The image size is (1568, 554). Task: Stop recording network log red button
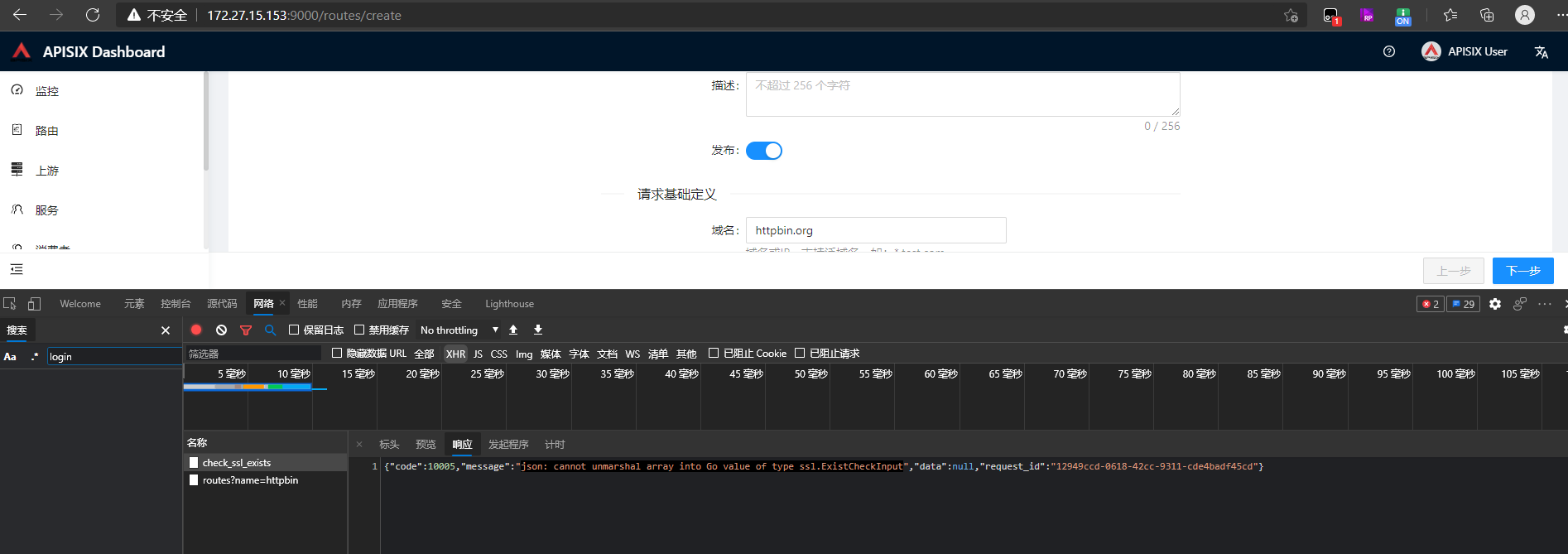[x=196, y=330]
